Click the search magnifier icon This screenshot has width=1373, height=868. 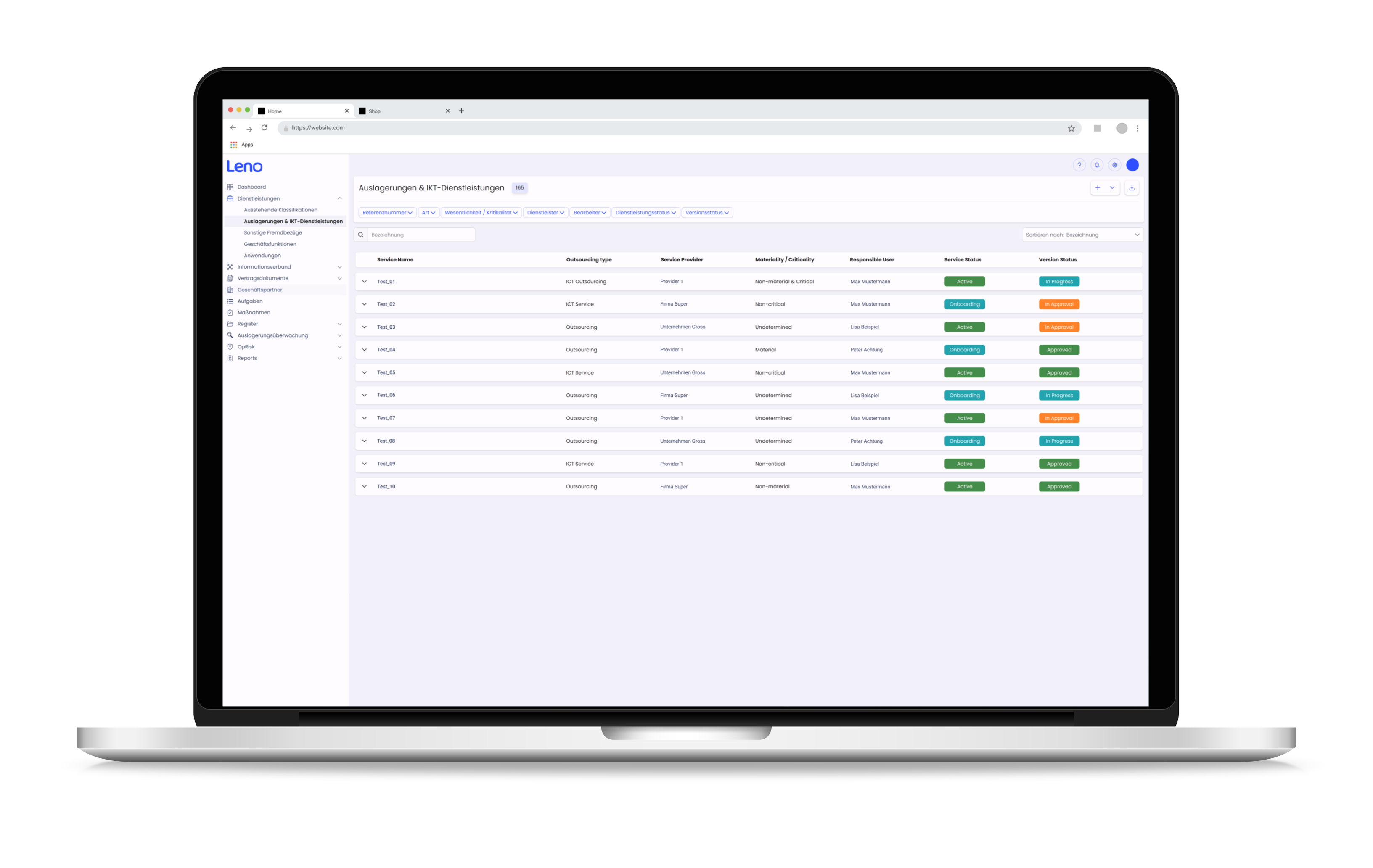[361, 235]
